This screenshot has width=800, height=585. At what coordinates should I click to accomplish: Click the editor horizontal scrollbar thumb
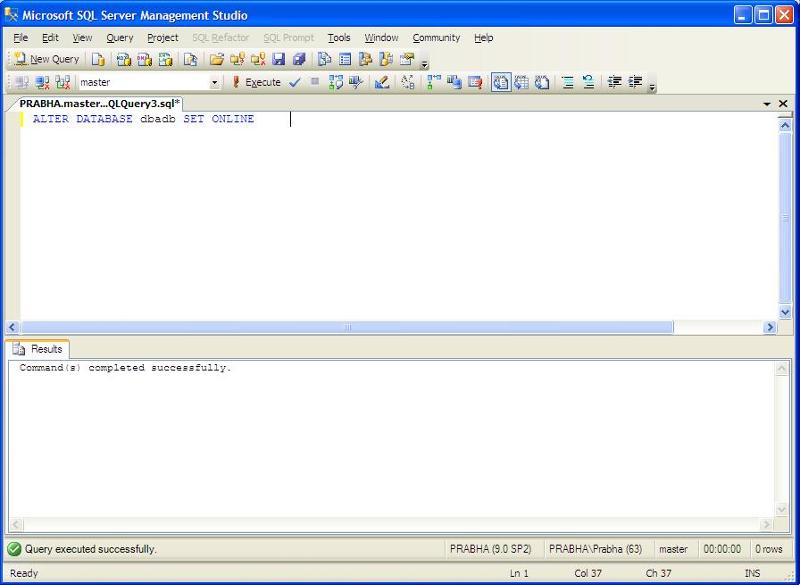[347, 327]
